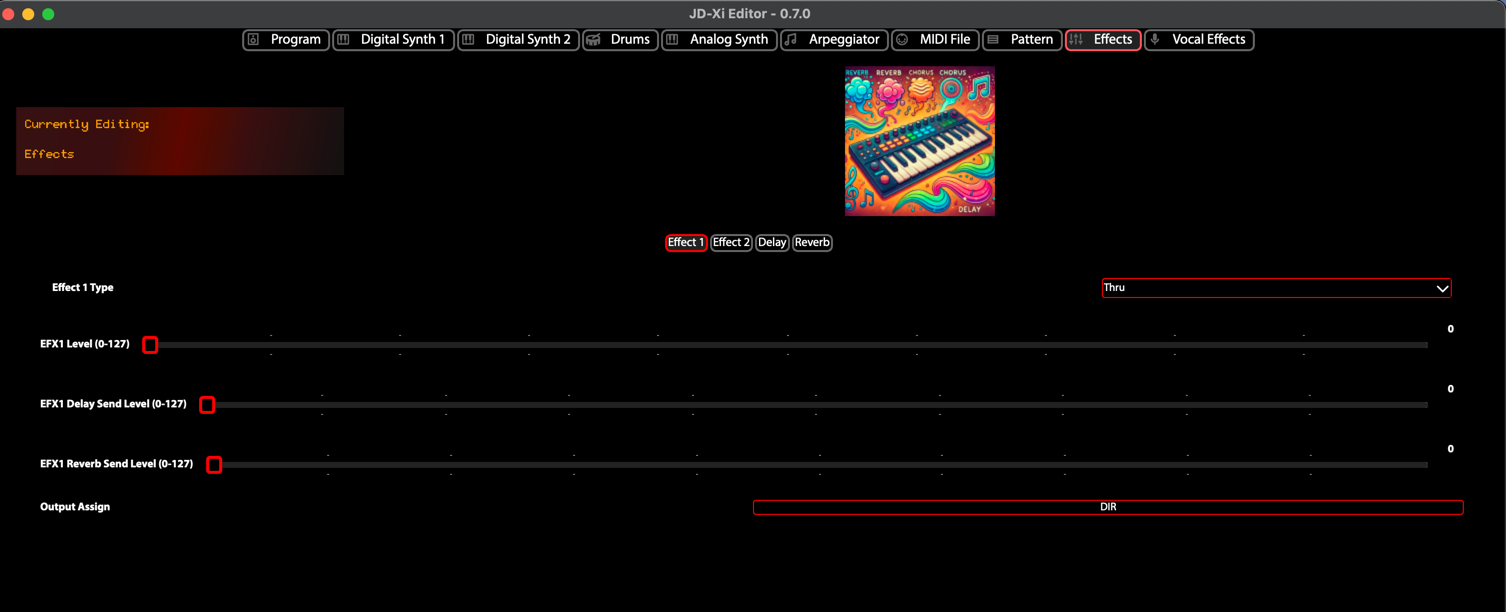Screen dimensions: 1506x612
Task: Click the Digital Synth 1 keyboard icon
Action: click(344, 40)
